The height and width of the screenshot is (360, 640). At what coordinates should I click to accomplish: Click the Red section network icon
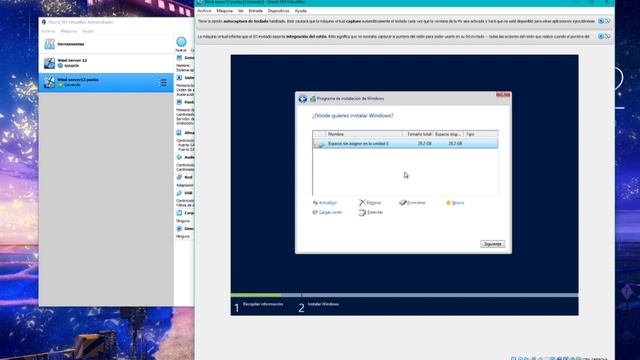179,177
